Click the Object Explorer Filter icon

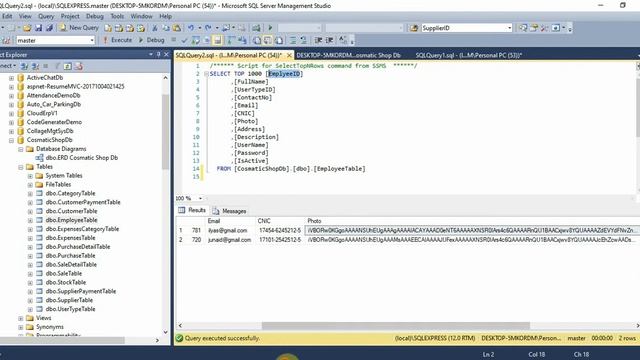pos(57,66)
